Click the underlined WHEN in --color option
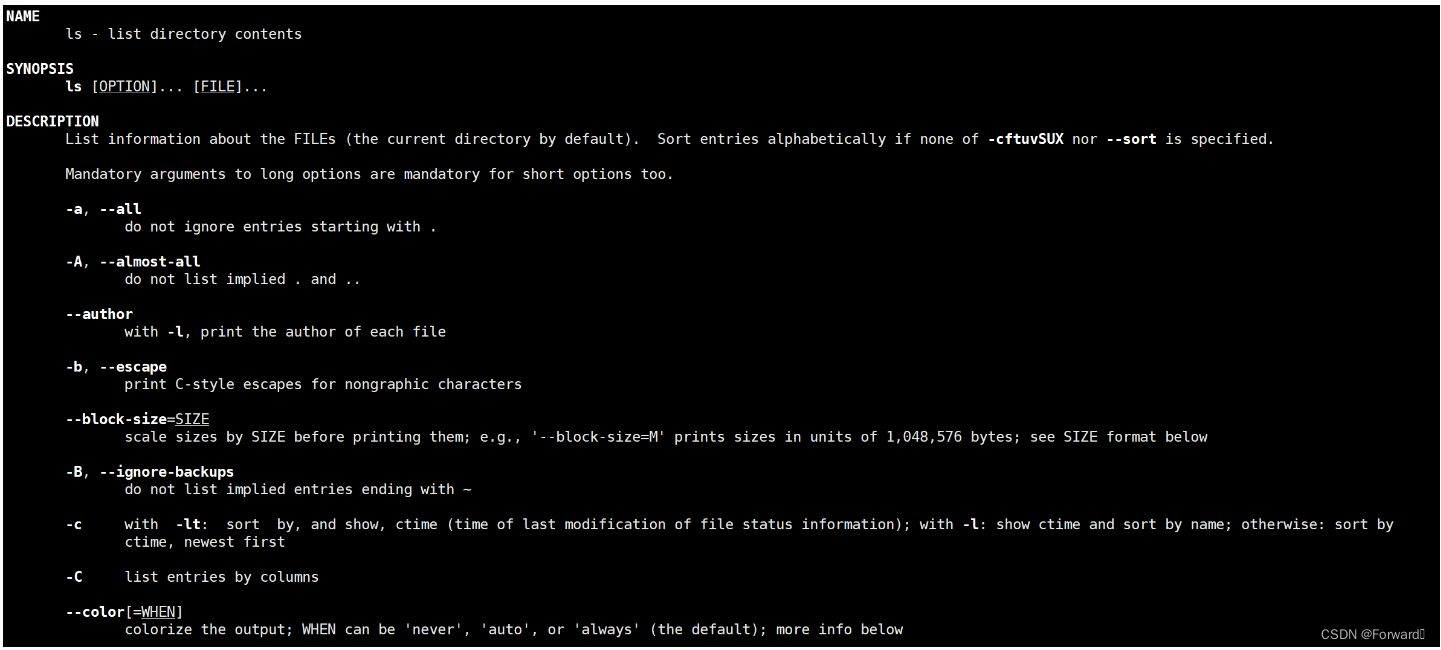 point(158,612)
